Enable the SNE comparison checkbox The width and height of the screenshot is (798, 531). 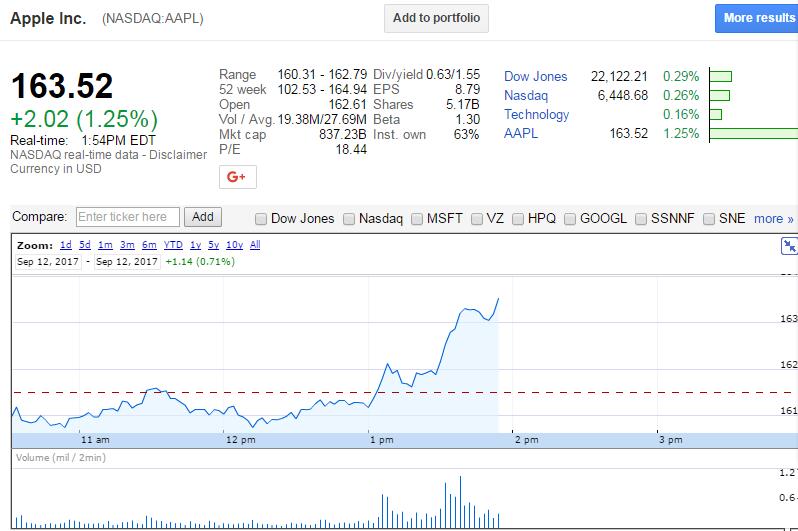(709, 219)
